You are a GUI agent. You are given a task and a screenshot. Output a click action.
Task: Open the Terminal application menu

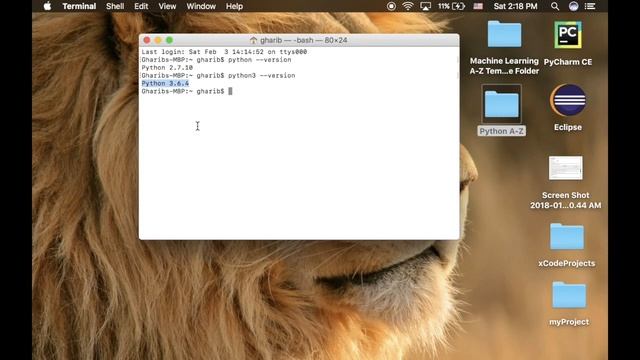tap(79, 6)
